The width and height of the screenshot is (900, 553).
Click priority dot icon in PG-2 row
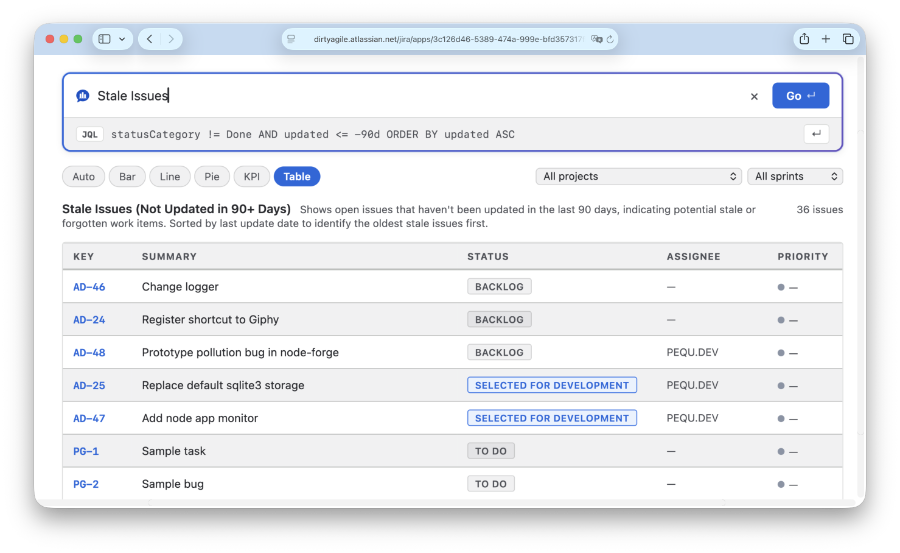(x=781, y=484)
